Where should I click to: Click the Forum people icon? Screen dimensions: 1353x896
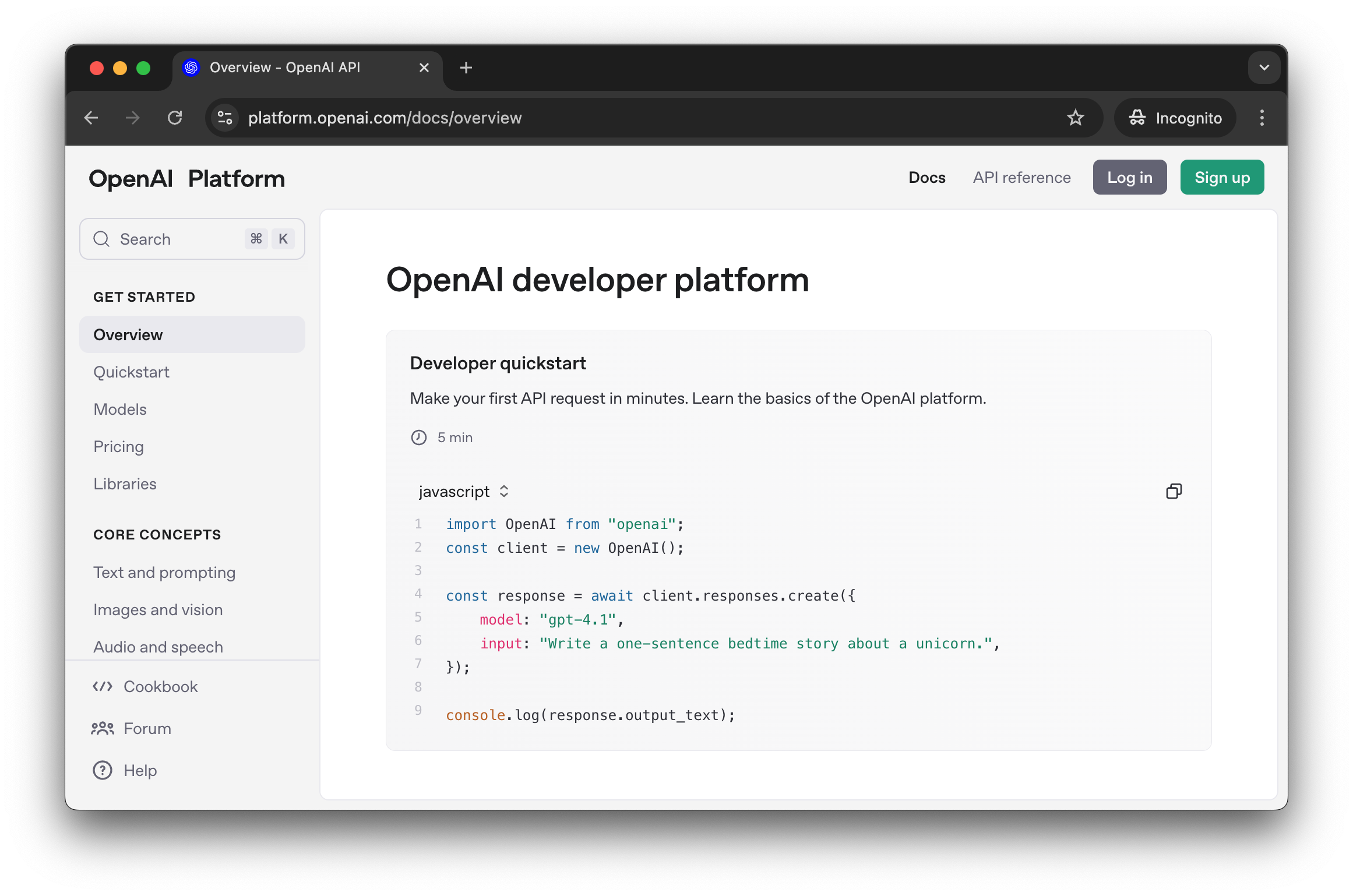103,728
